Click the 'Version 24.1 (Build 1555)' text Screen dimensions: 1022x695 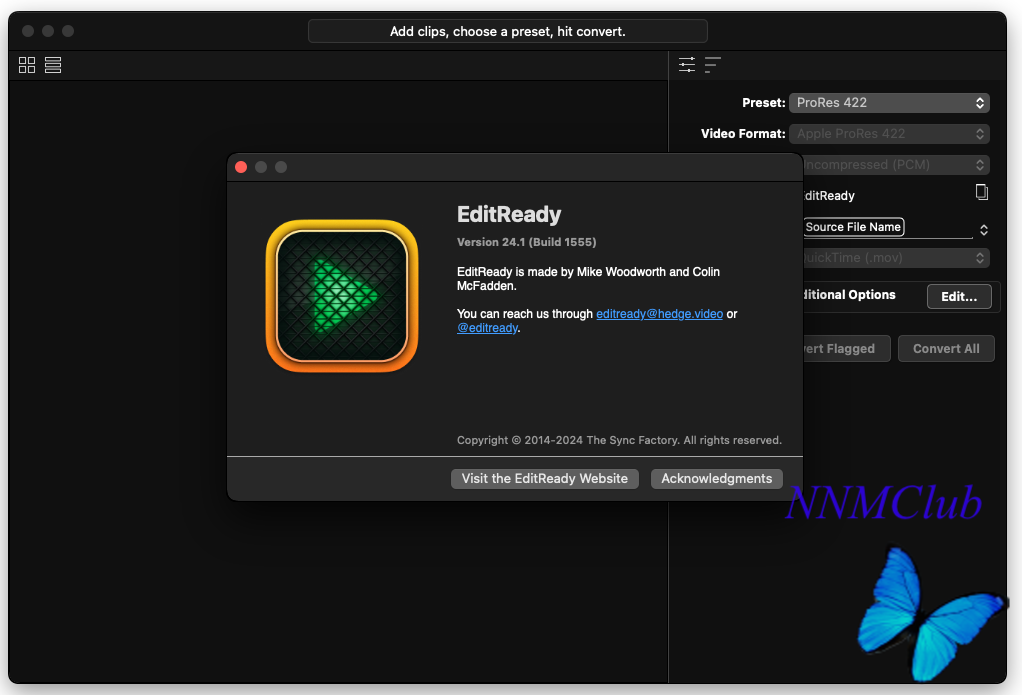click(x=527, y=242)
